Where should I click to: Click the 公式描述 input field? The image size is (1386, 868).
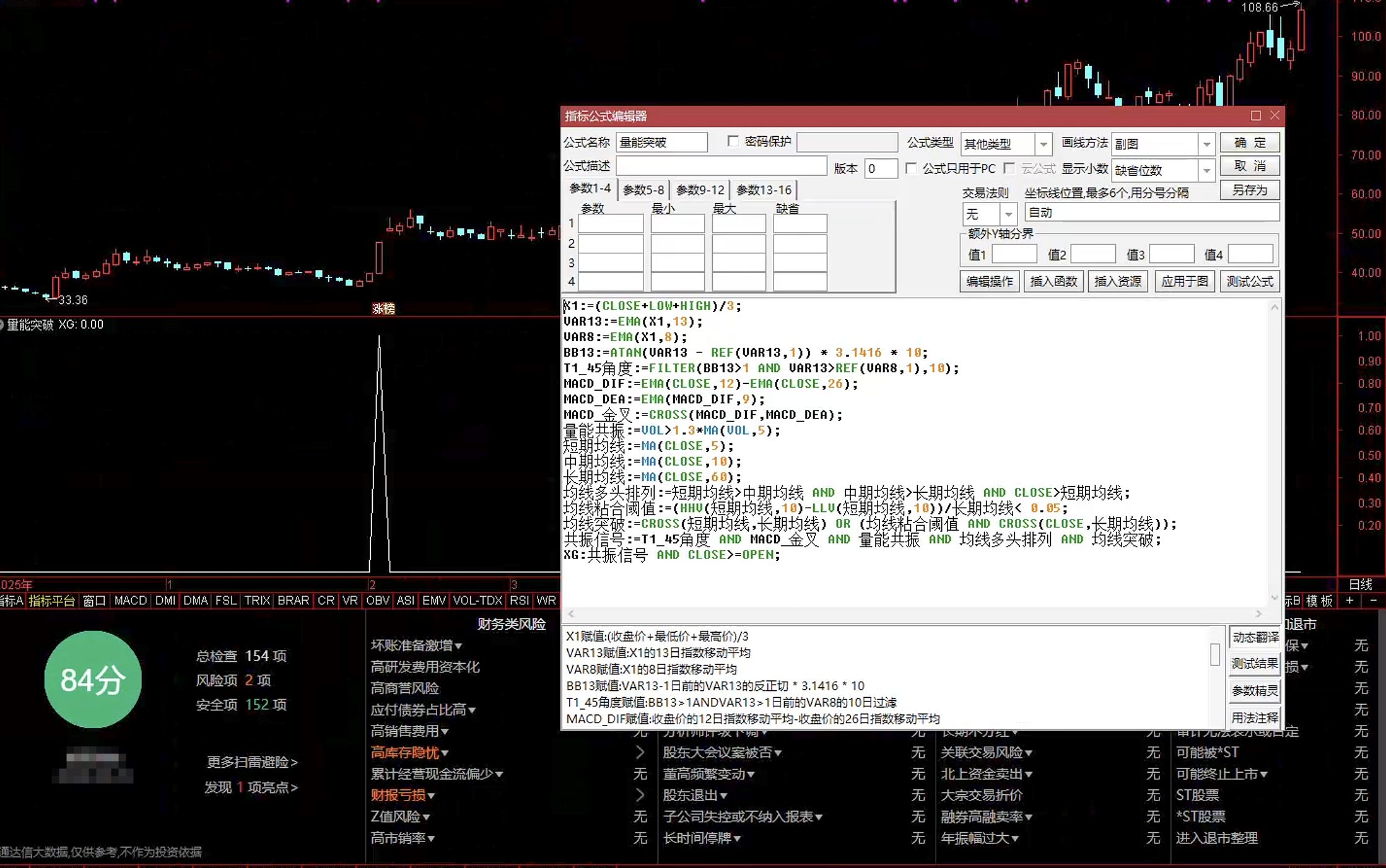tap(721, 166)
